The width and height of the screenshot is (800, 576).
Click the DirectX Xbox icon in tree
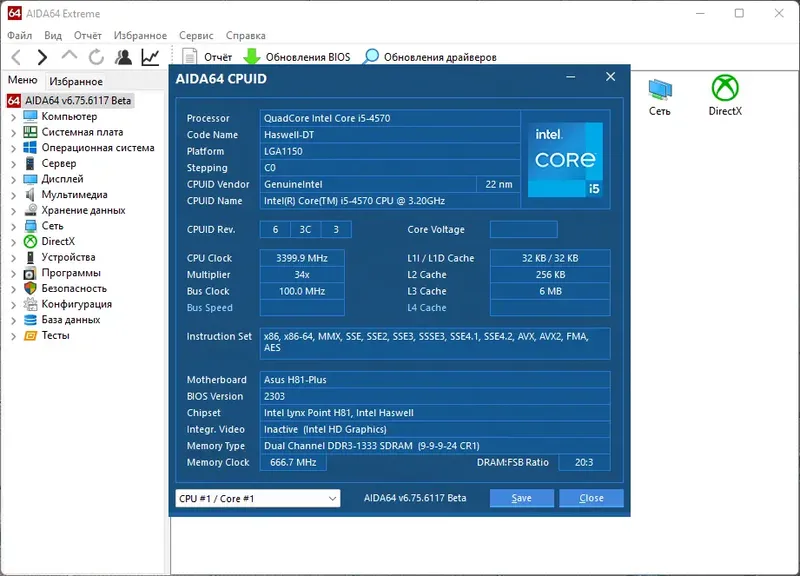click(30, 241)
